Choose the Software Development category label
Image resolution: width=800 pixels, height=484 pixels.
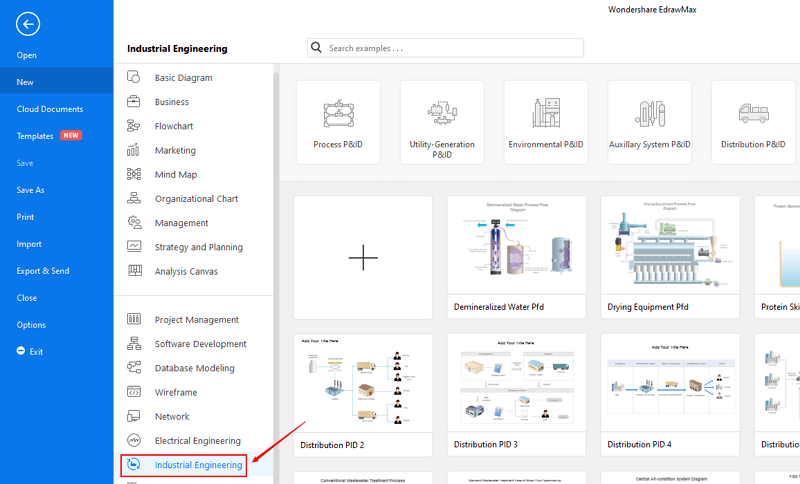201,344
